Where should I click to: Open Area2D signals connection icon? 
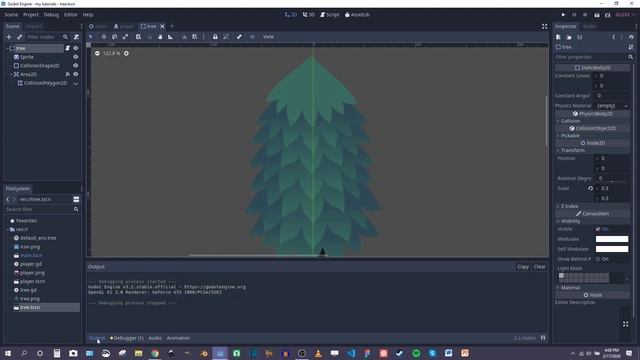click(x=67, y=74)
